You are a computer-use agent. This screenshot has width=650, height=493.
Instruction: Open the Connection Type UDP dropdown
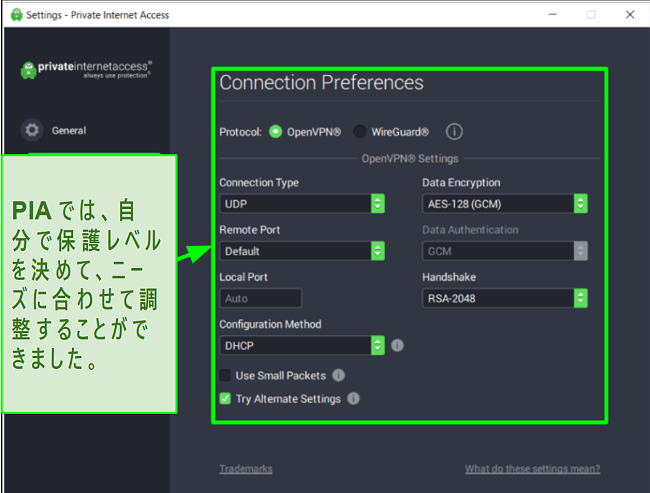coord(302,204)
